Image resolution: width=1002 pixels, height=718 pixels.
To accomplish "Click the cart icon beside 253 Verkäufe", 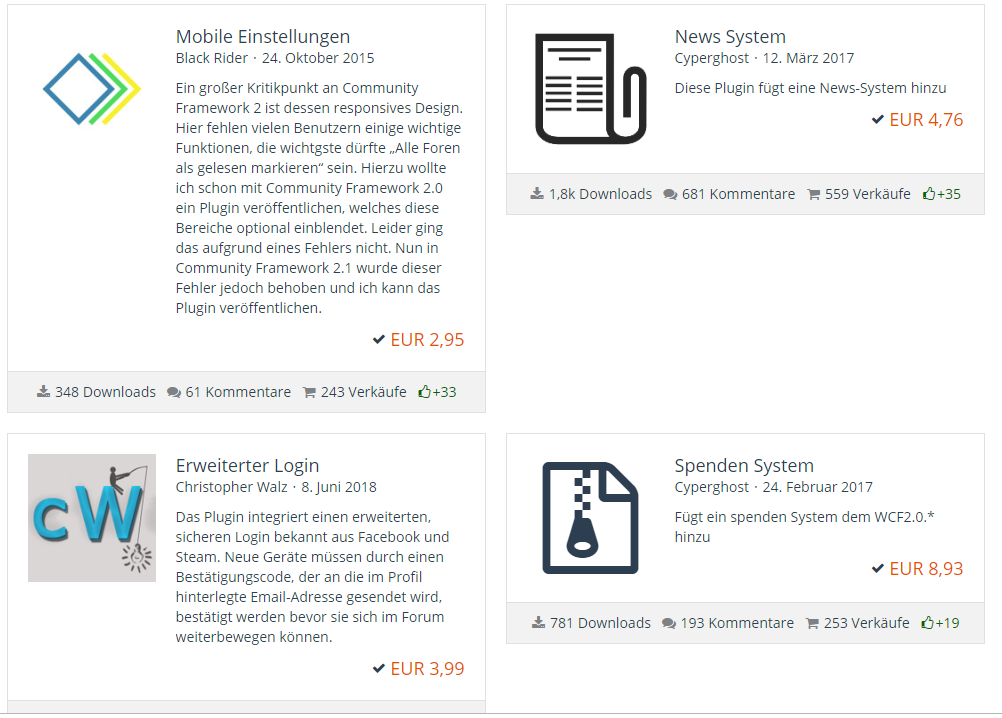I will (x=812, y=623).
